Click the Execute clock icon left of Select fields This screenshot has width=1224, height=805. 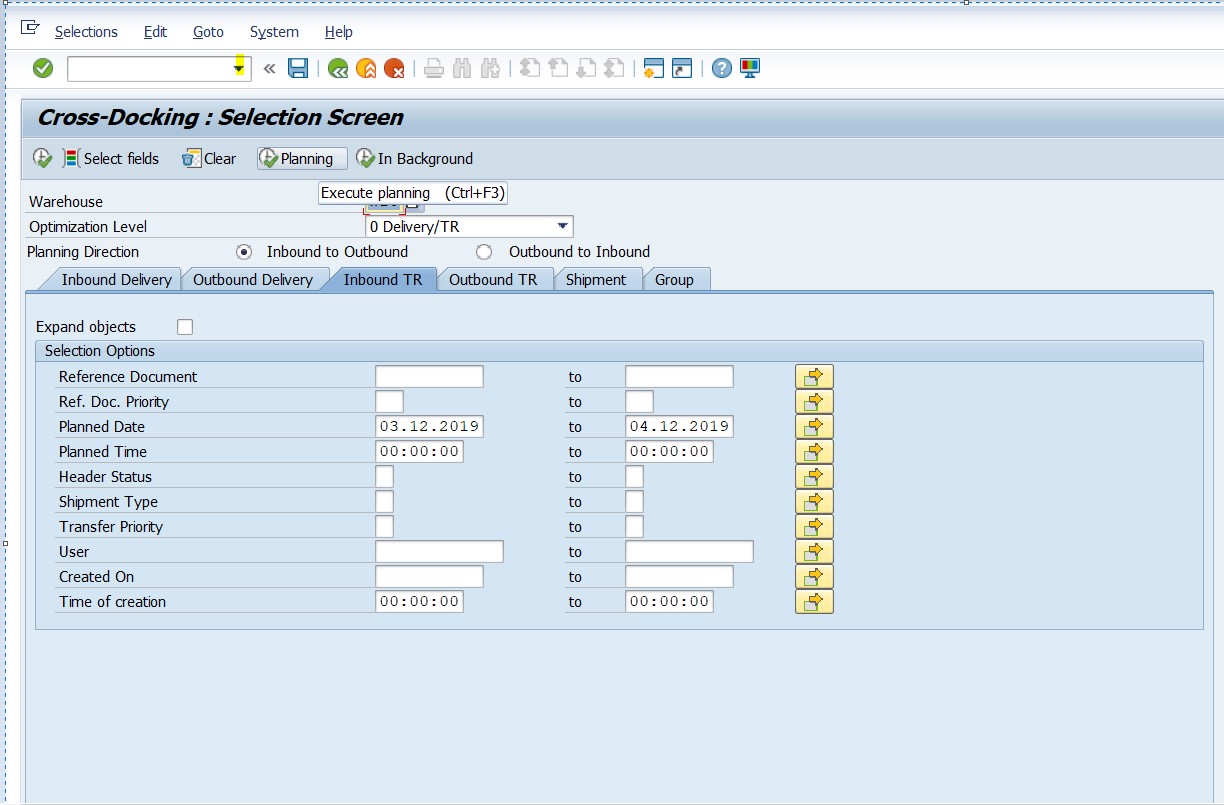(x=42, y=158)
